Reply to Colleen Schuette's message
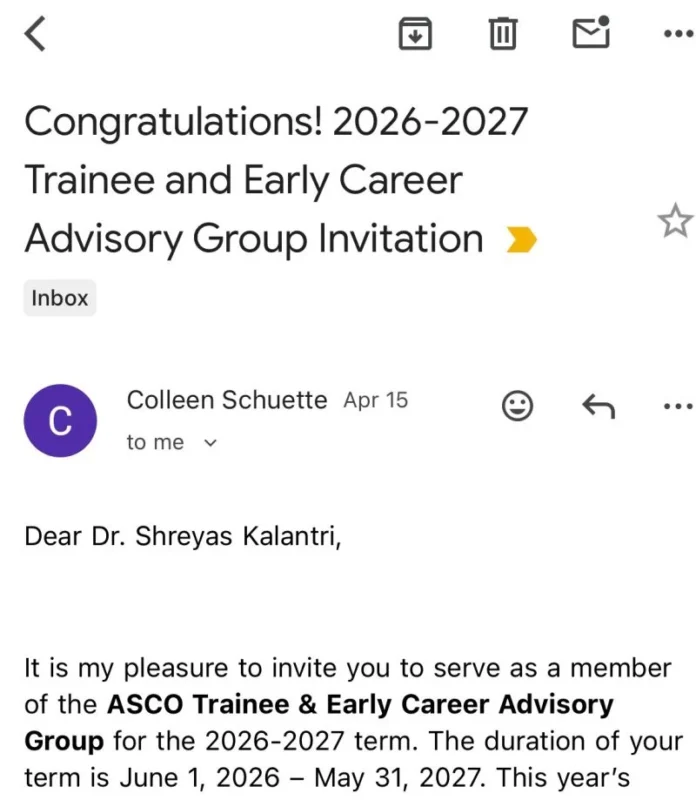Viewport: 696px width, 800px height. pos(599,406)
